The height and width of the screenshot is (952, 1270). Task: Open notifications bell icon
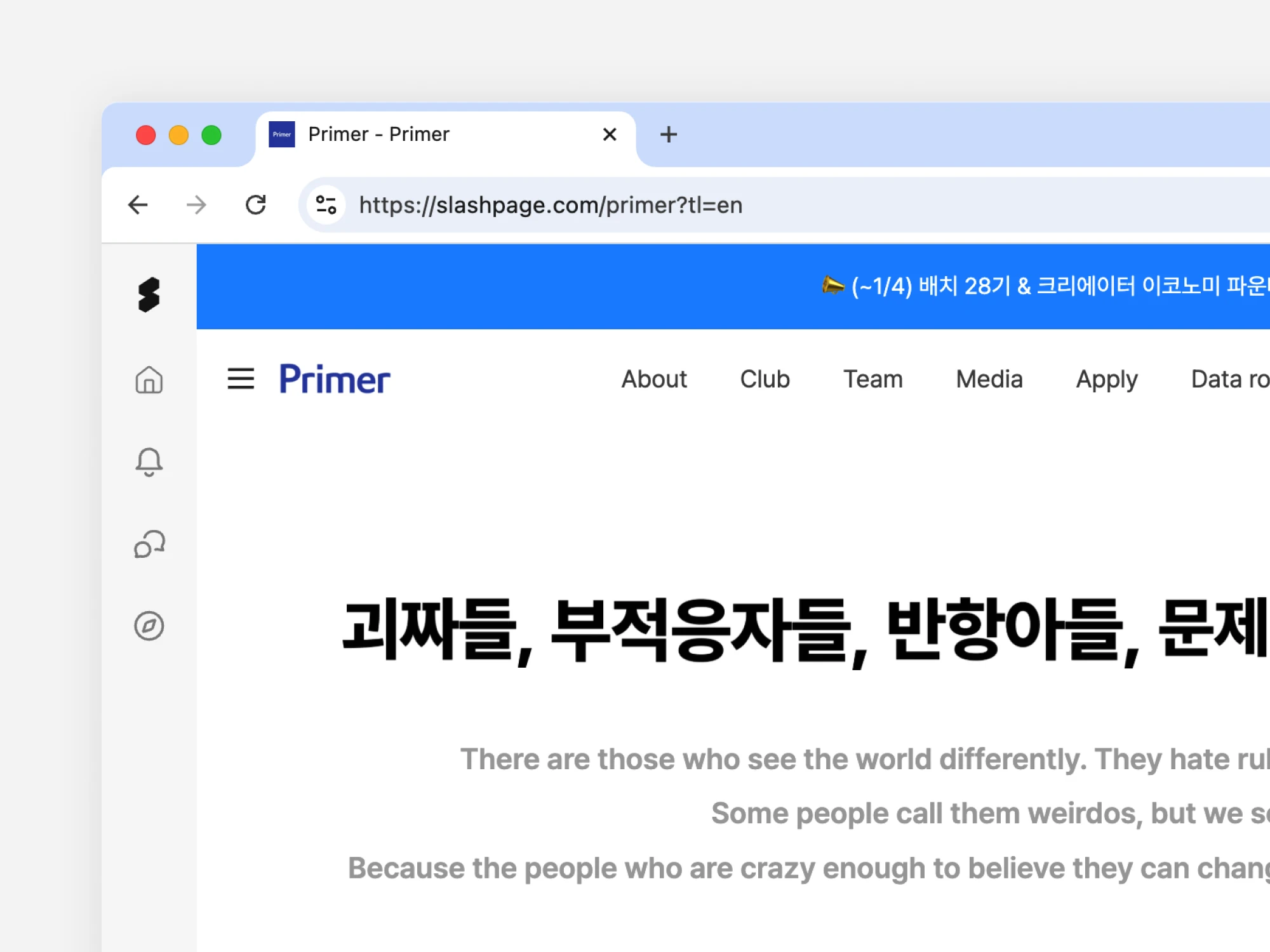click(149, 461)
